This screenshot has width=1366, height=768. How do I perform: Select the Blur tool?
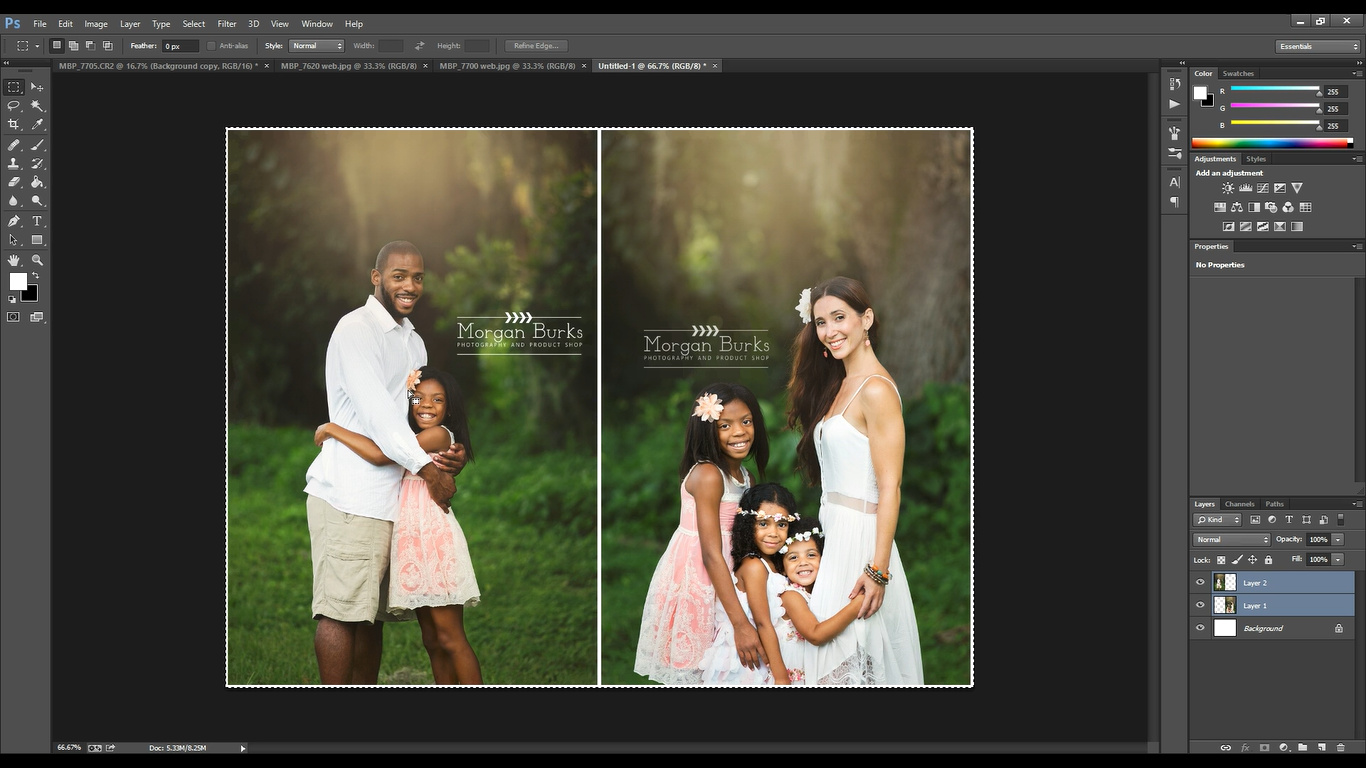tap(14, 201)
